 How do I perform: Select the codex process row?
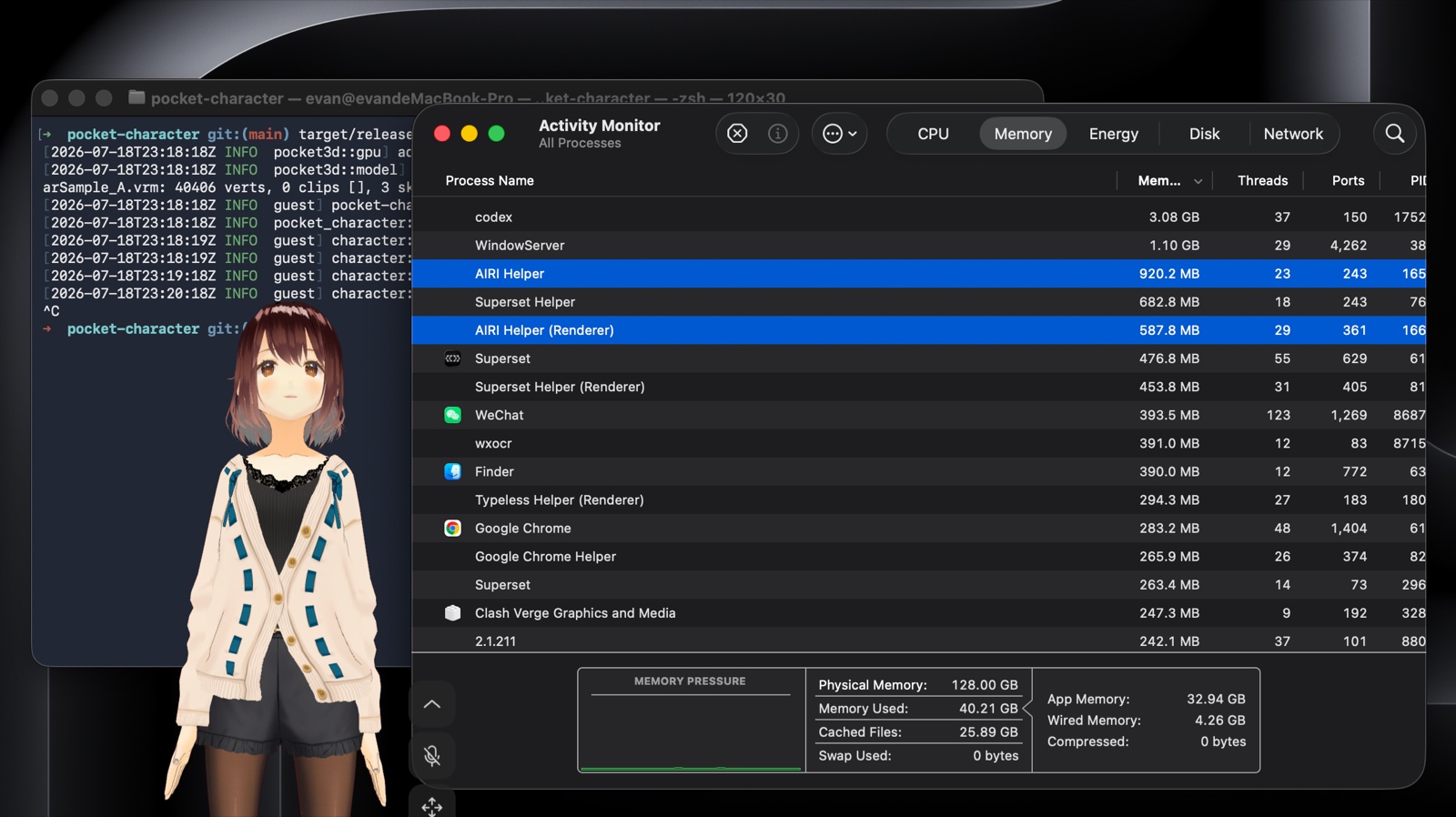[919, 217]
